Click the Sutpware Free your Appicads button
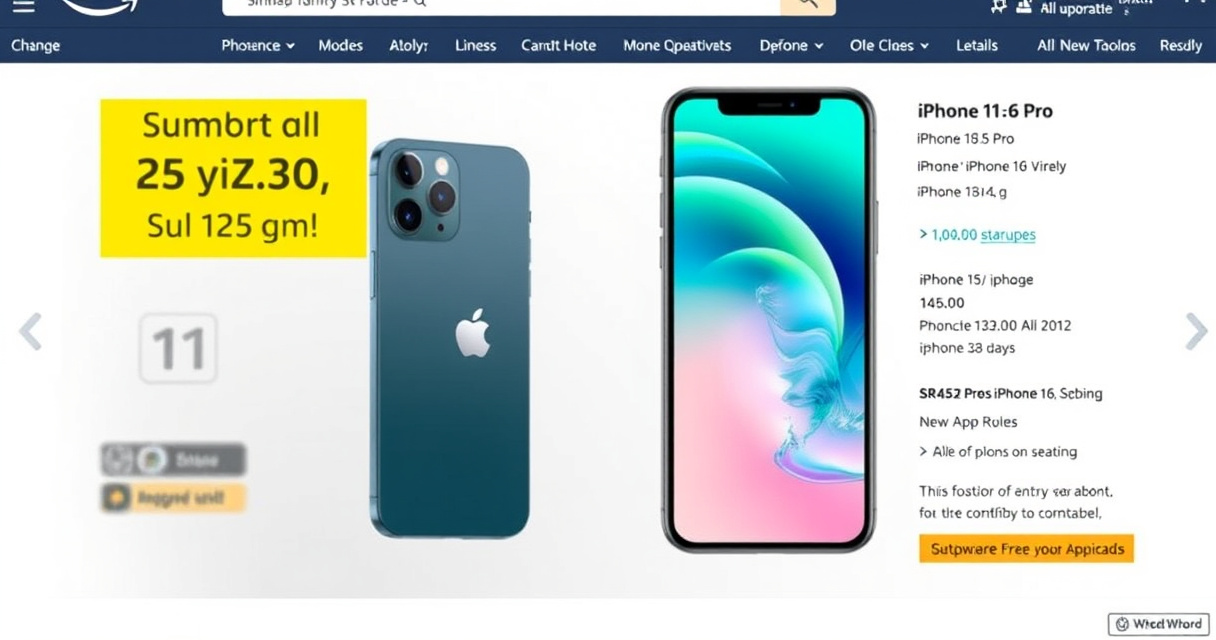The height and width of the screenshot is (640, 1216). 1027,549
